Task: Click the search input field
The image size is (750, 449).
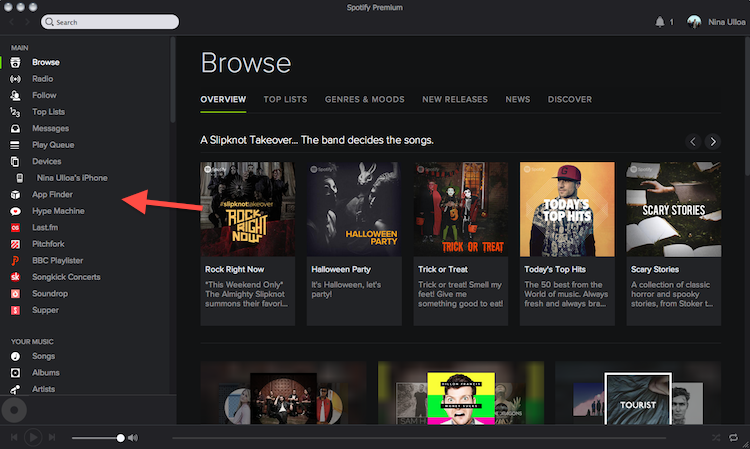Action: click(x=110, y=22)
